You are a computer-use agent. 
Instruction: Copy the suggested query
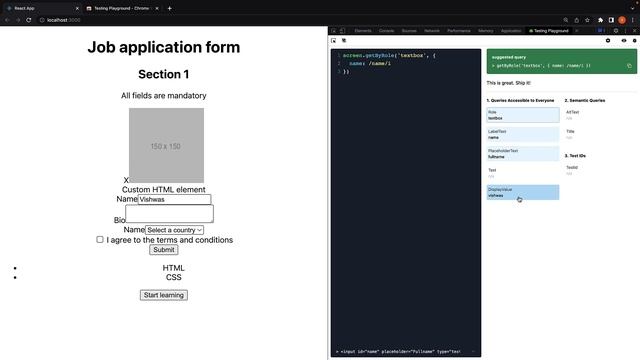(x=629, y=66)
